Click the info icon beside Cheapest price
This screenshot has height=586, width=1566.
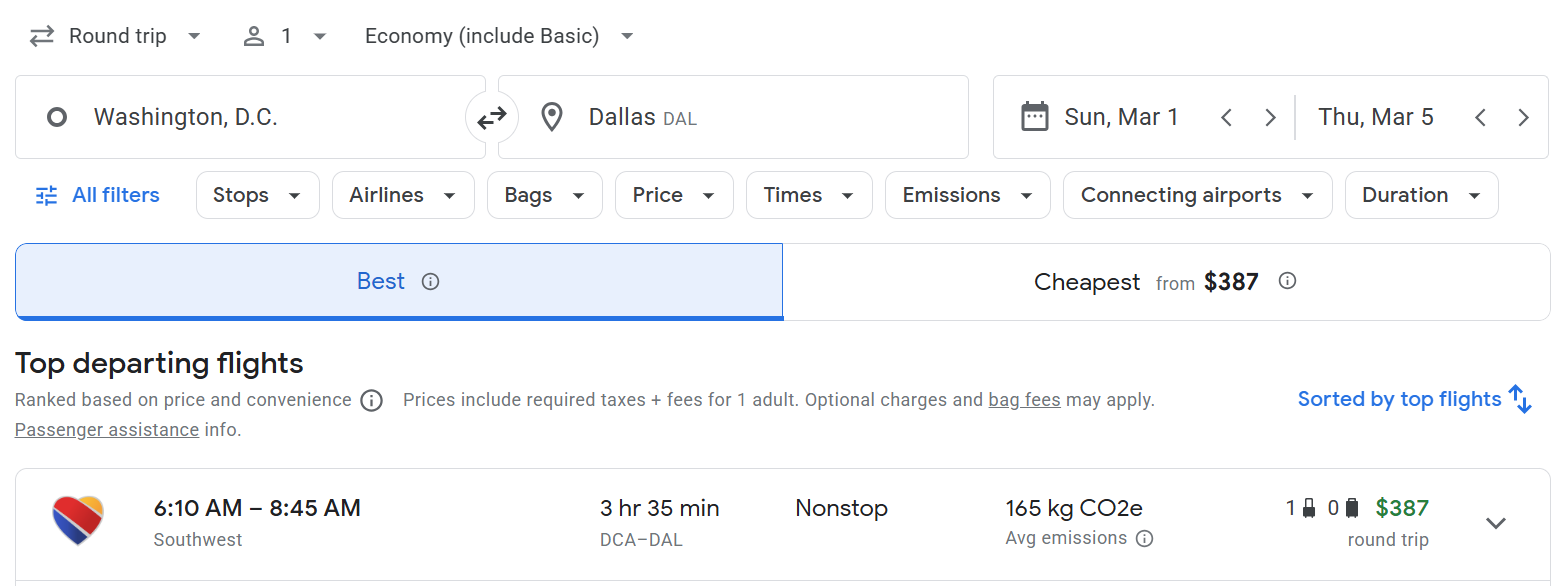tap(1288, 281)
